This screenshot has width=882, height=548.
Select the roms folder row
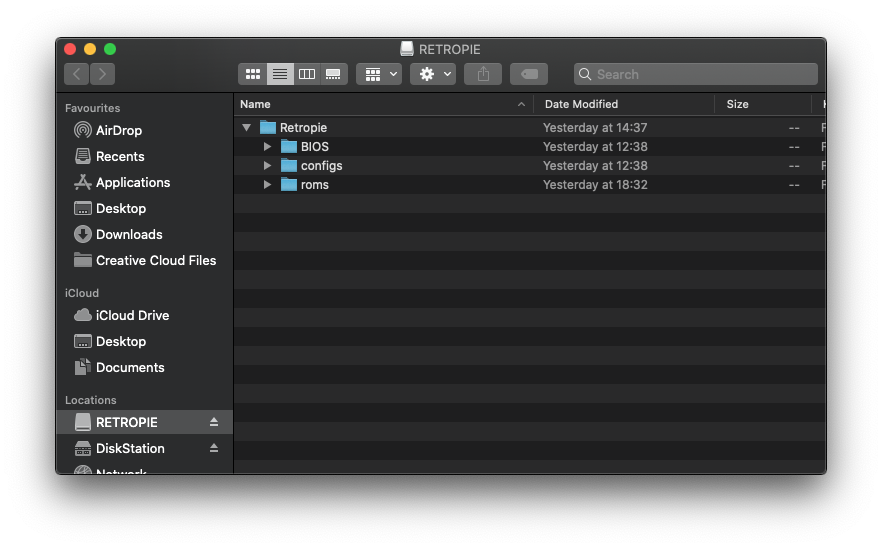(530, 185)
